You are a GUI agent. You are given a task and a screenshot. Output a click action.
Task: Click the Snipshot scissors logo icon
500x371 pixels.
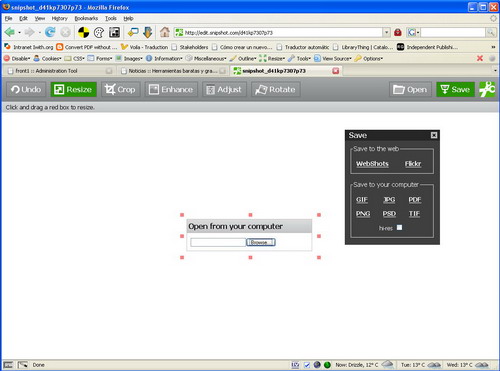[487, 89]
